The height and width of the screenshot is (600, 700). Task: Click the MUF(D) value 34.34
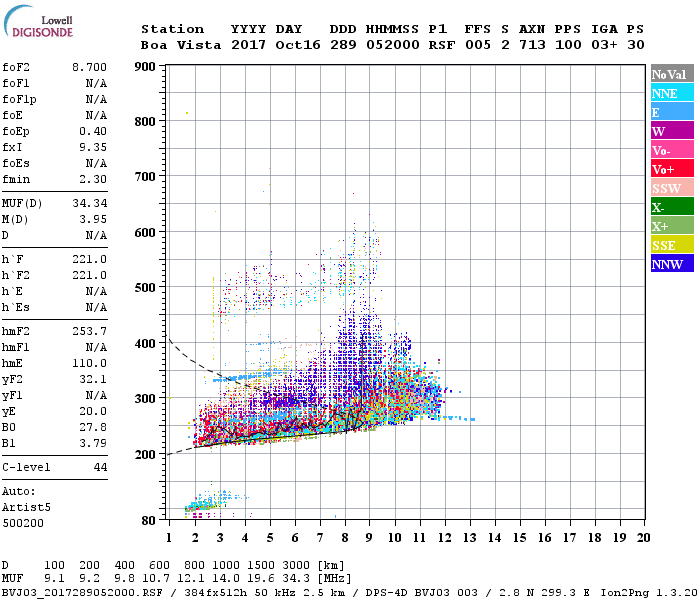89,204
